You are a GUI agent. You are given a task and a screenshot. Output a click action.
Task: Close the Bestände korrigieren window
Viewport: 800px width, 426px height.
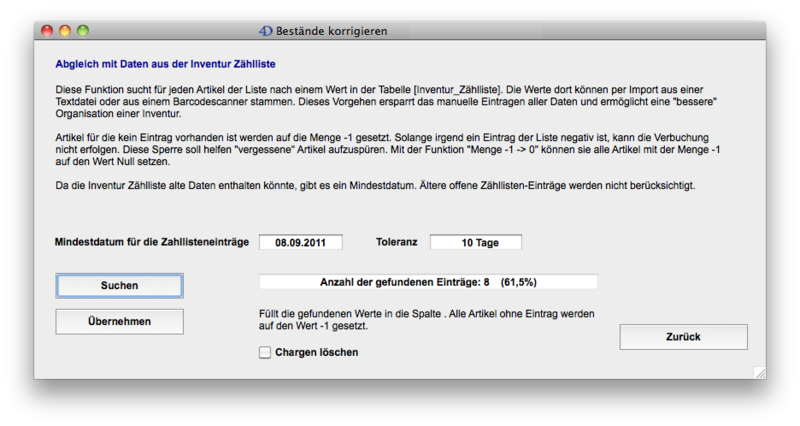(46, 31)
